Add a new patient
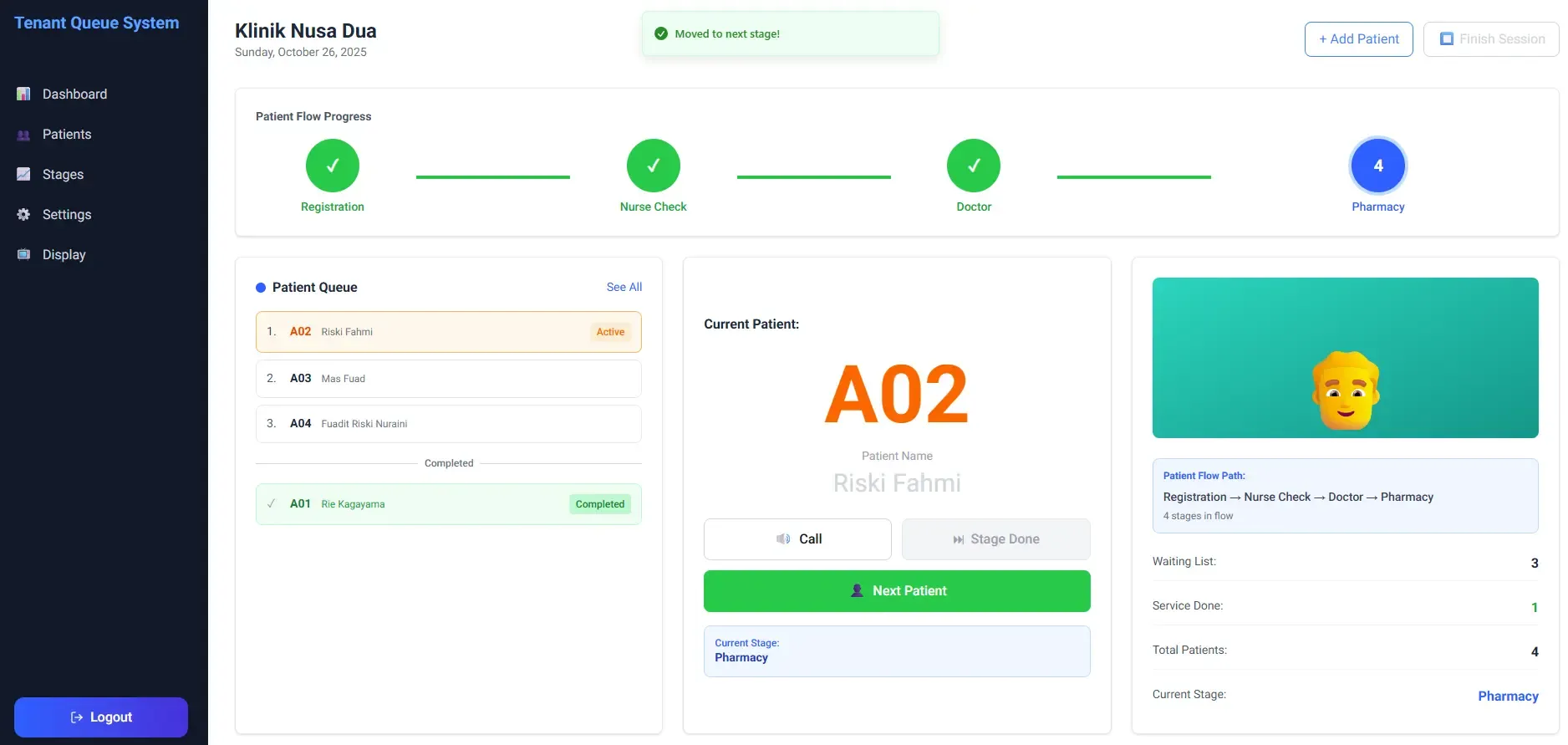 pyautogui.click(x=1357, y=38)
